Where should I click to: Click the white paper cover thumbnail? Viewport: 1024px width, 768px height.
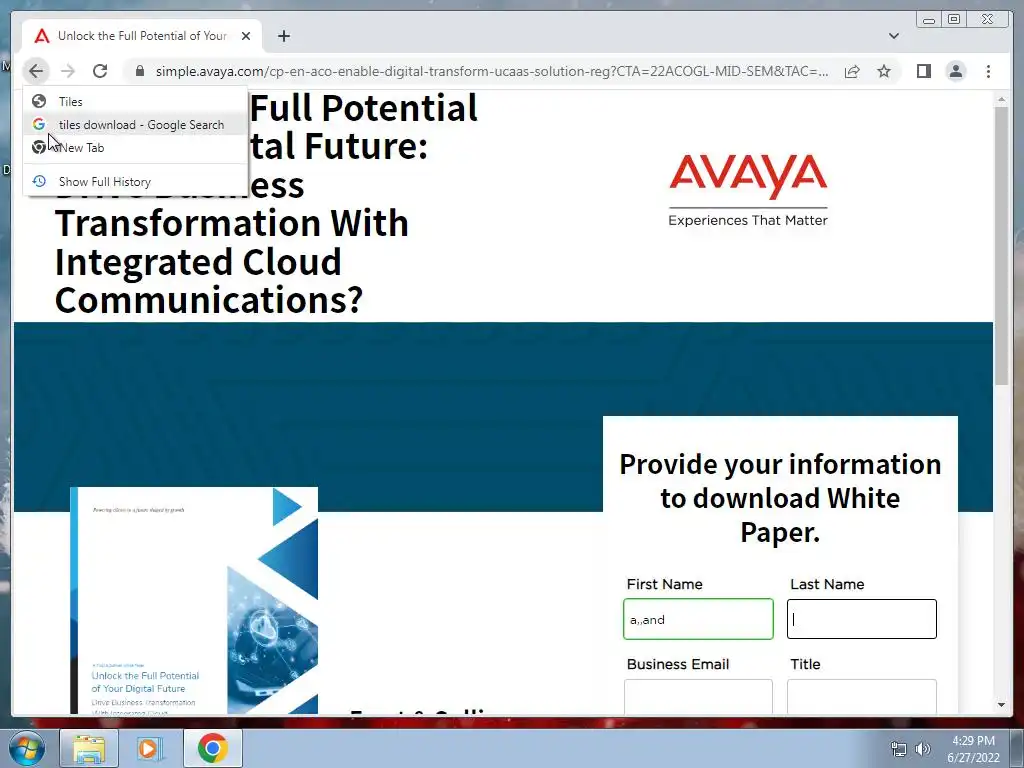pos(194,601)
